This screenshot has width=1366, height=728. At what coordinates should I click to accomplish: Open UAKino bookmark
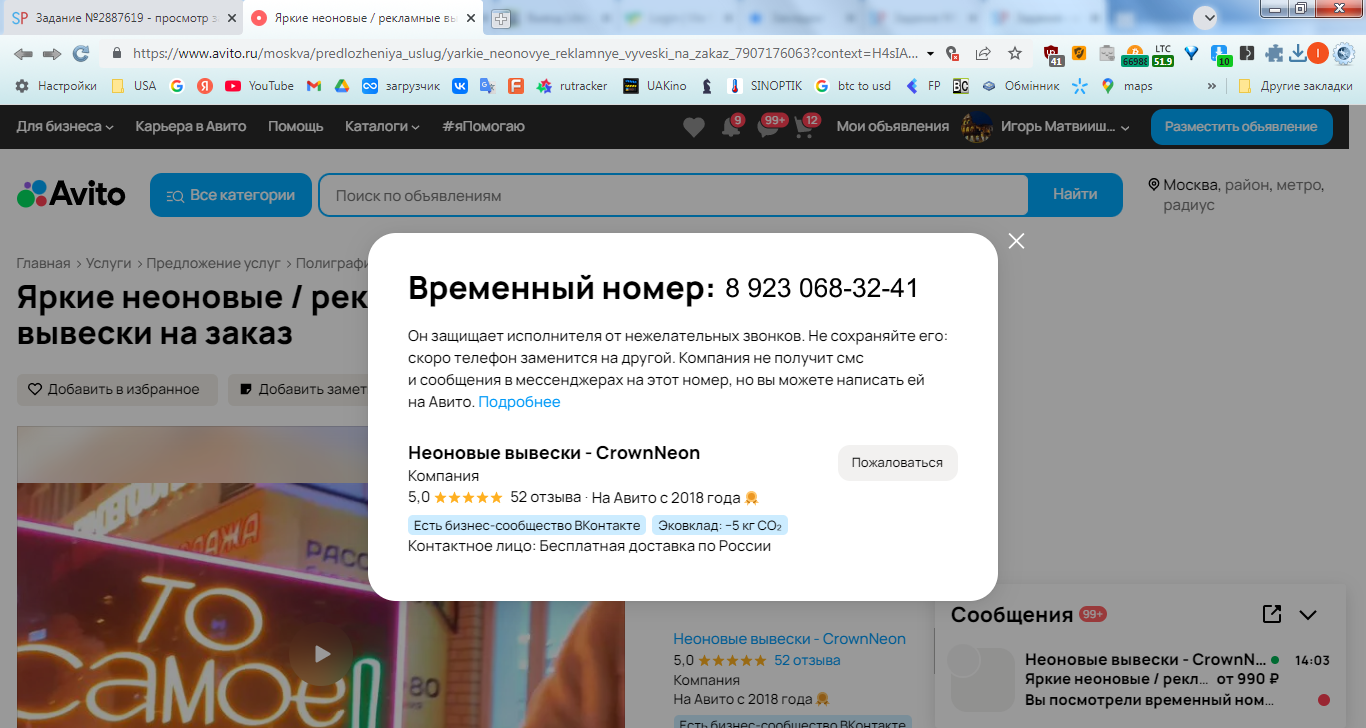(655, 86)
